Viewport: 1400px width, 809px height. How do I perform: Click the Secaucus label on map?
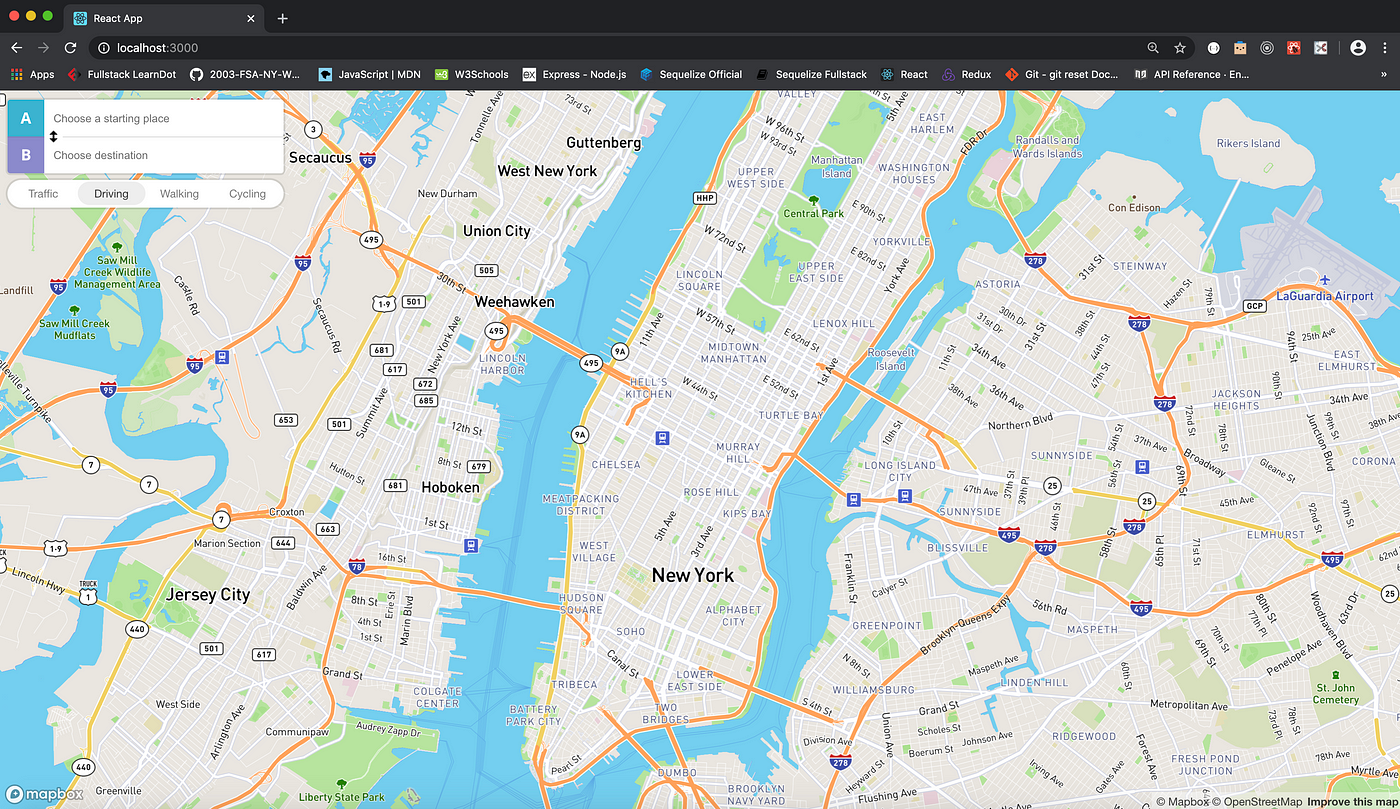320,157
